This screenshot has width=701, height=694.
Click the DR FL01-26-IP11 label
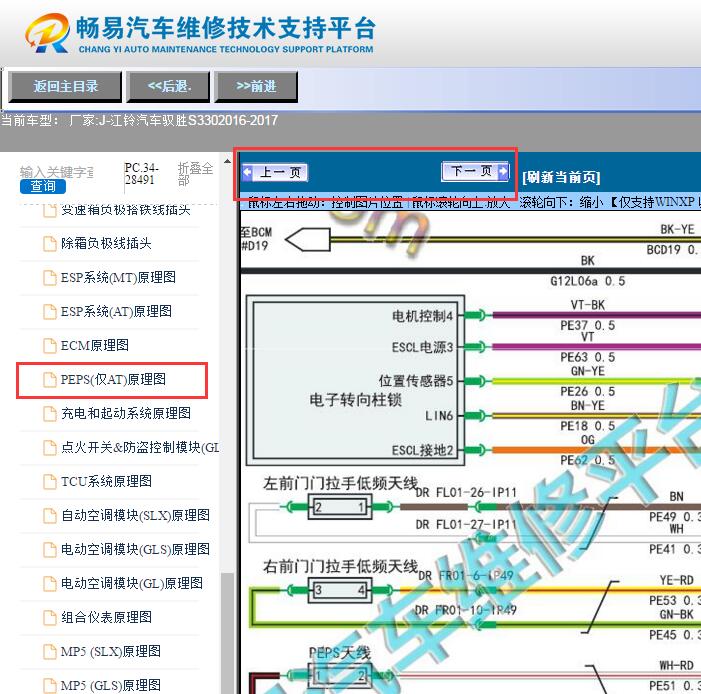click(466, 492)
